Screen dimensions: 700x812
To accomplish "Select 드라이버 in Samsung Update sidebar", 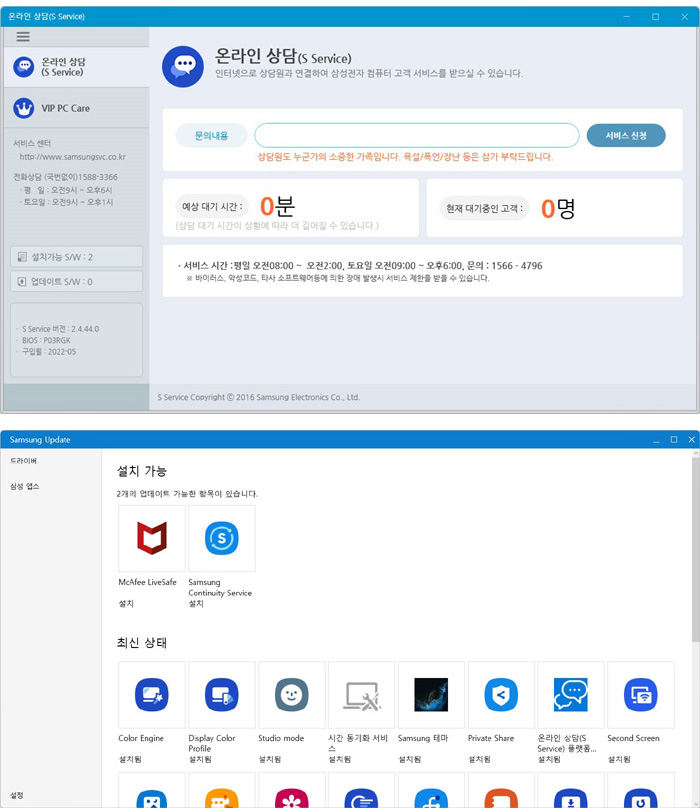I will tap(23, 460).
